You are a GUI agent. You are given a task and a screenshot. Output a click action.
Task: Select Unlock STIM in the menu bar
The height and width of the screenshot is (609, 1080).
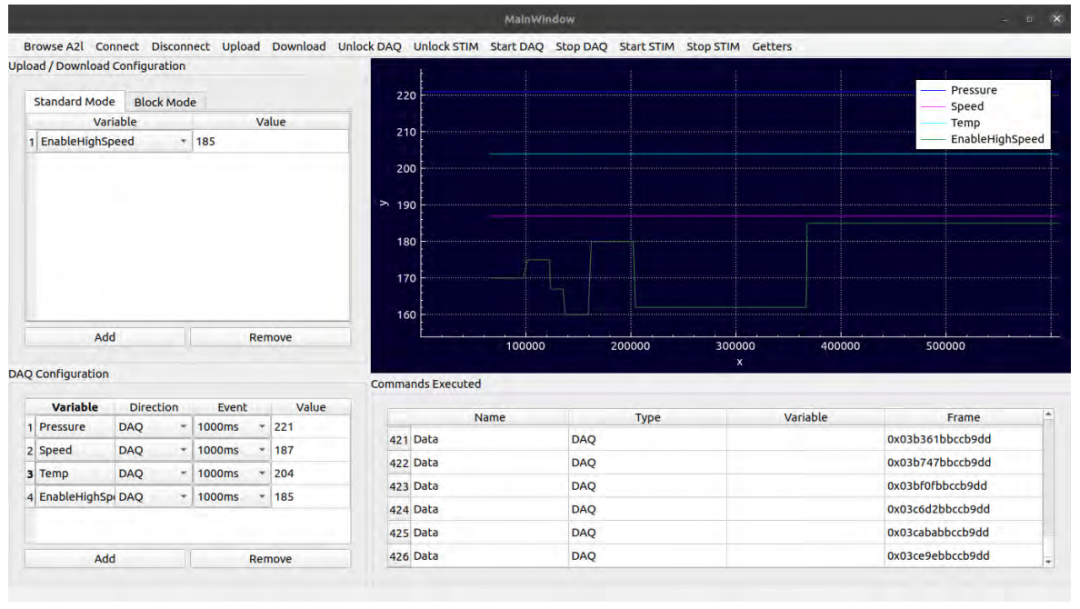click(445, 46)
